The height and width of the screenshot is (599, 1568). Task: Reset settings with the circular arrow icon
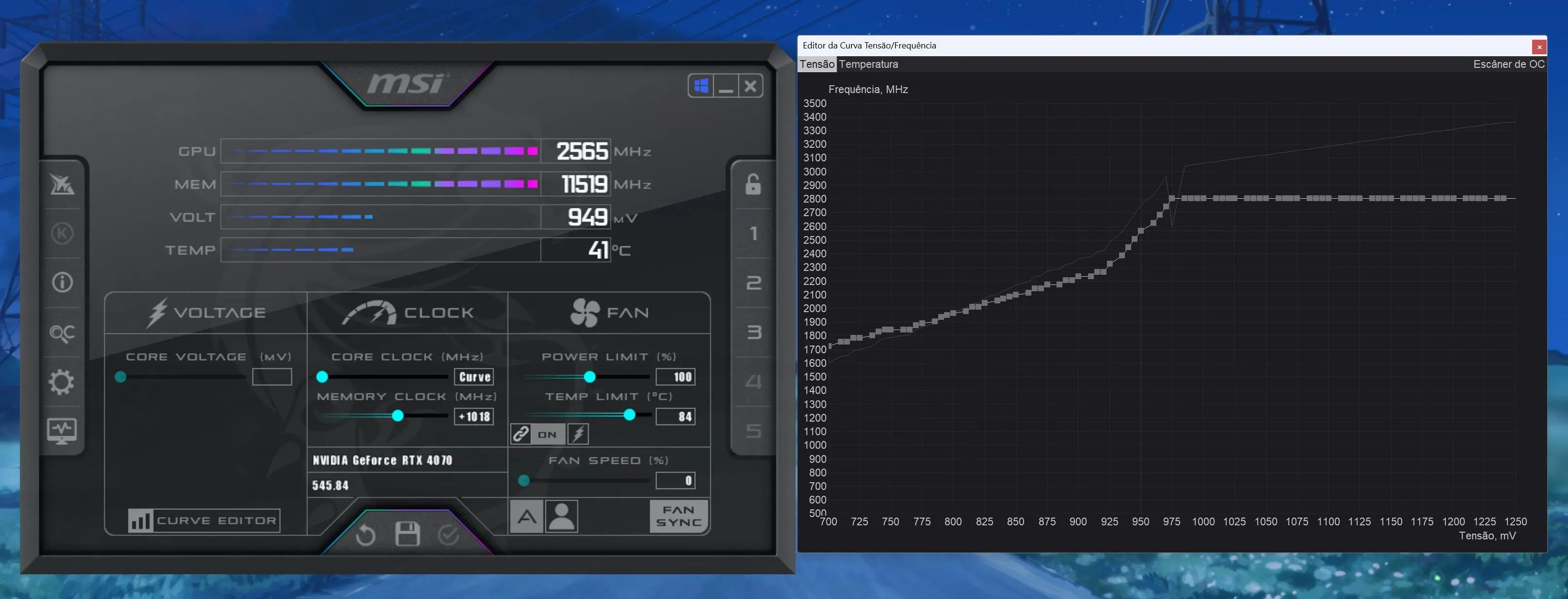365,535
